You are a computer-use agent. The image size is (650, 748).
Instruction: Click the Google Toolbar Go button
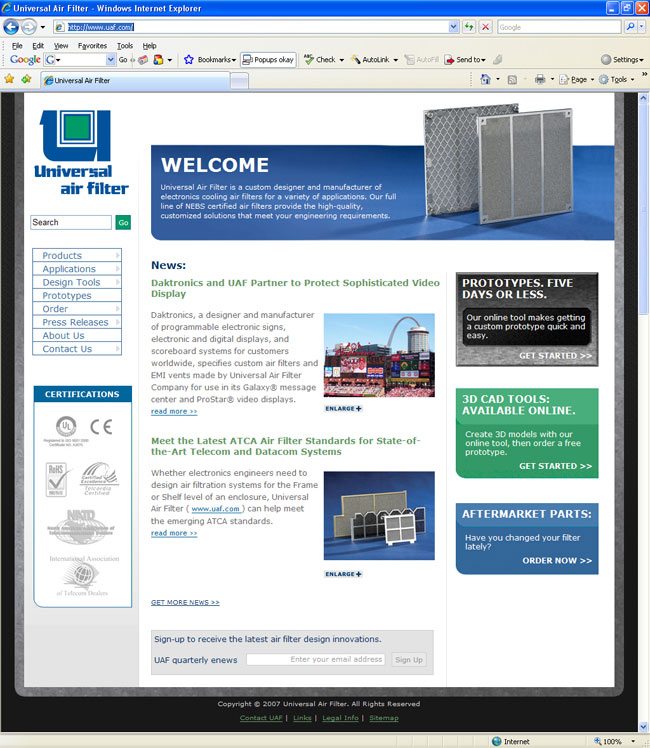pyautogui.click(x=123, y=60)
